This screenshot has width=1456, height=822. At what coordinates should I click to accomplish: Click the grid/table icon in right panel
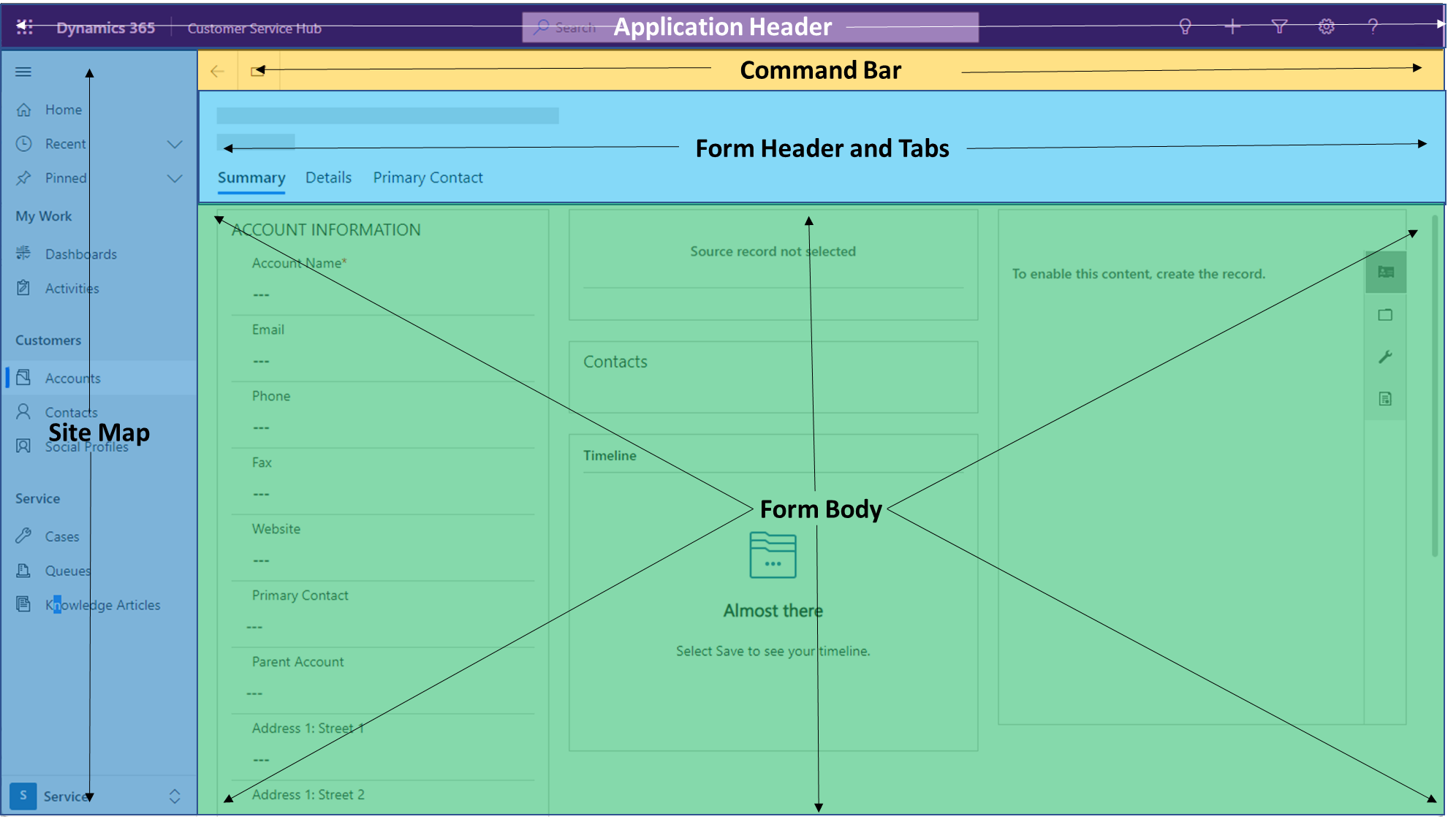click(x=1385, y=272)
